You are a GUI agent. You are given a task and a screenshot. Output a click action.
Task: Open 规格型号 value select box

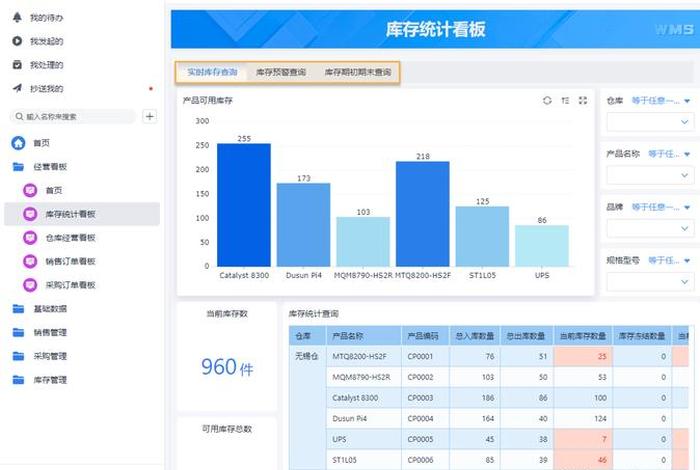650,282
